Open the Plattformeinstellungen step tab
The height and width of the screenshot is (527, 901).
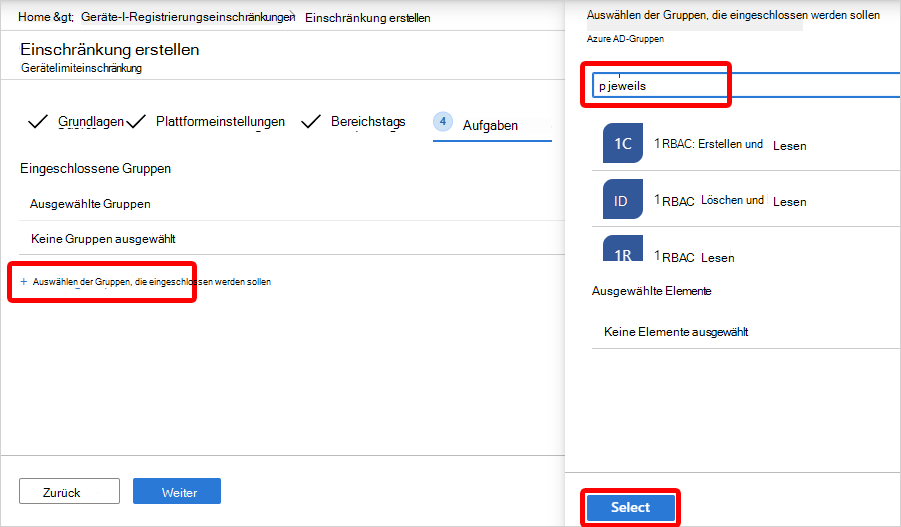(220, 122)
